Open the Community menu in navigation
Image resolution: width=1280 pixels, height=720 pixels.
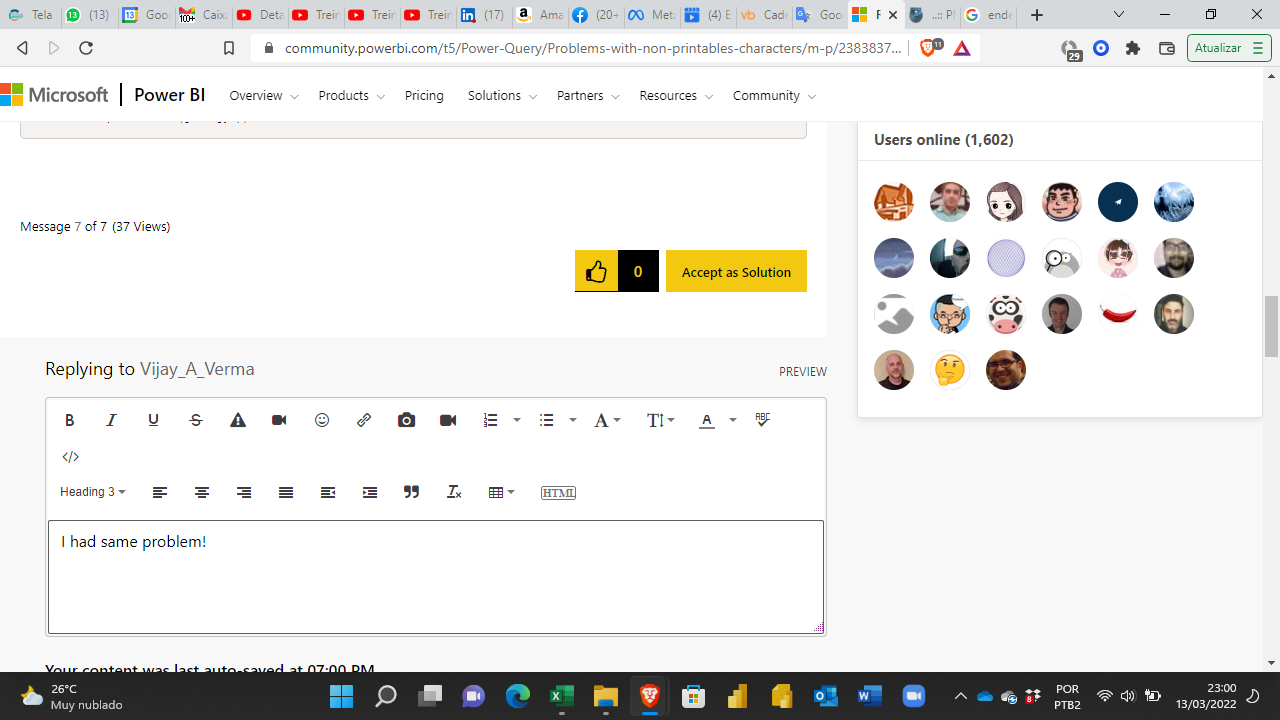click(x=773, y=96)
